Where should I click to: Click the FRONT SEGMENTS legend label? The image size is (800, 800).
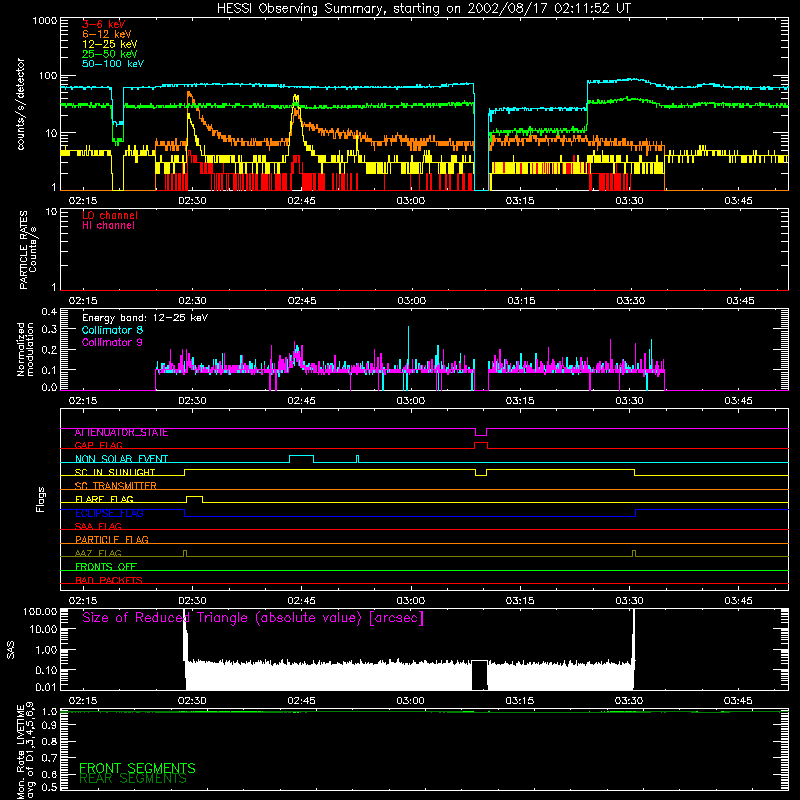[137, 768]
